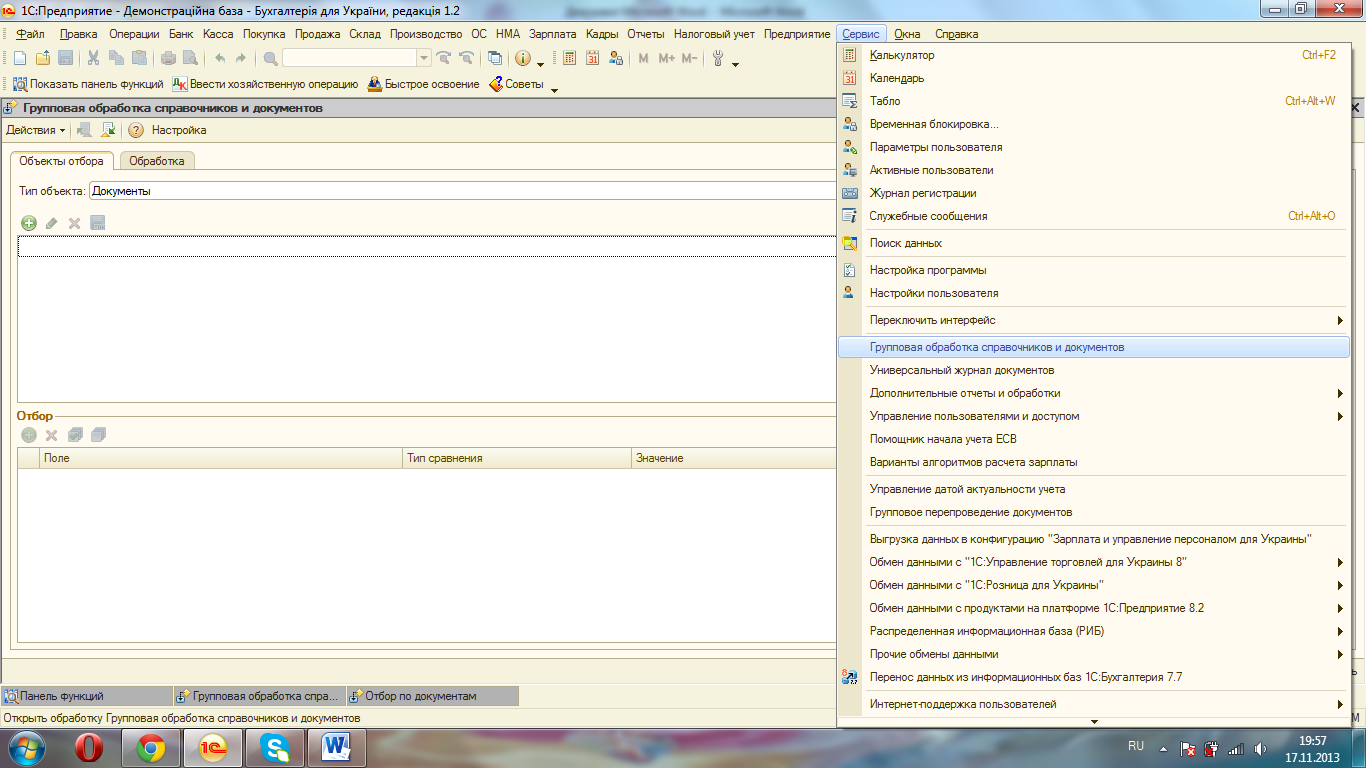Switch to Skype in the taskbar

click(275, 748)
